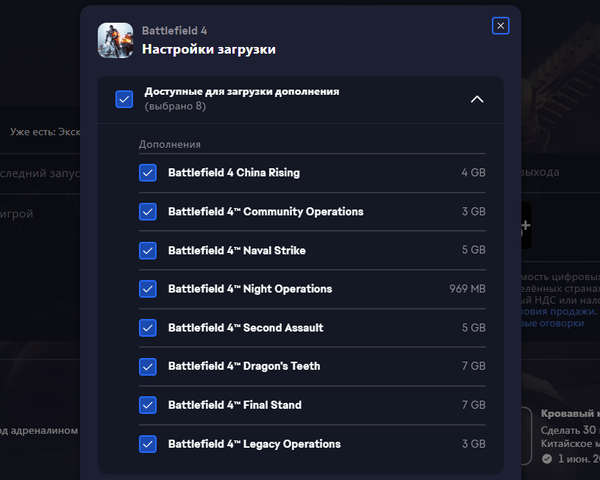Click the 'Настройки загрузки' dialog title
This screenshot has height=480, width=600.
coord(209,49)
